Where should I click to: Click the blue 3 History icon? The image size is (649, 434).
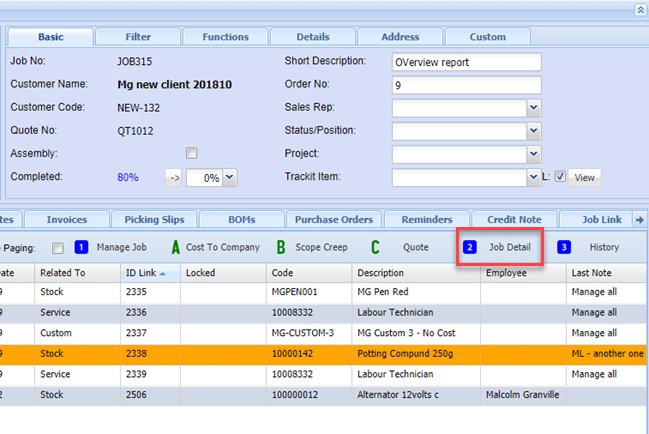(564, 247)
